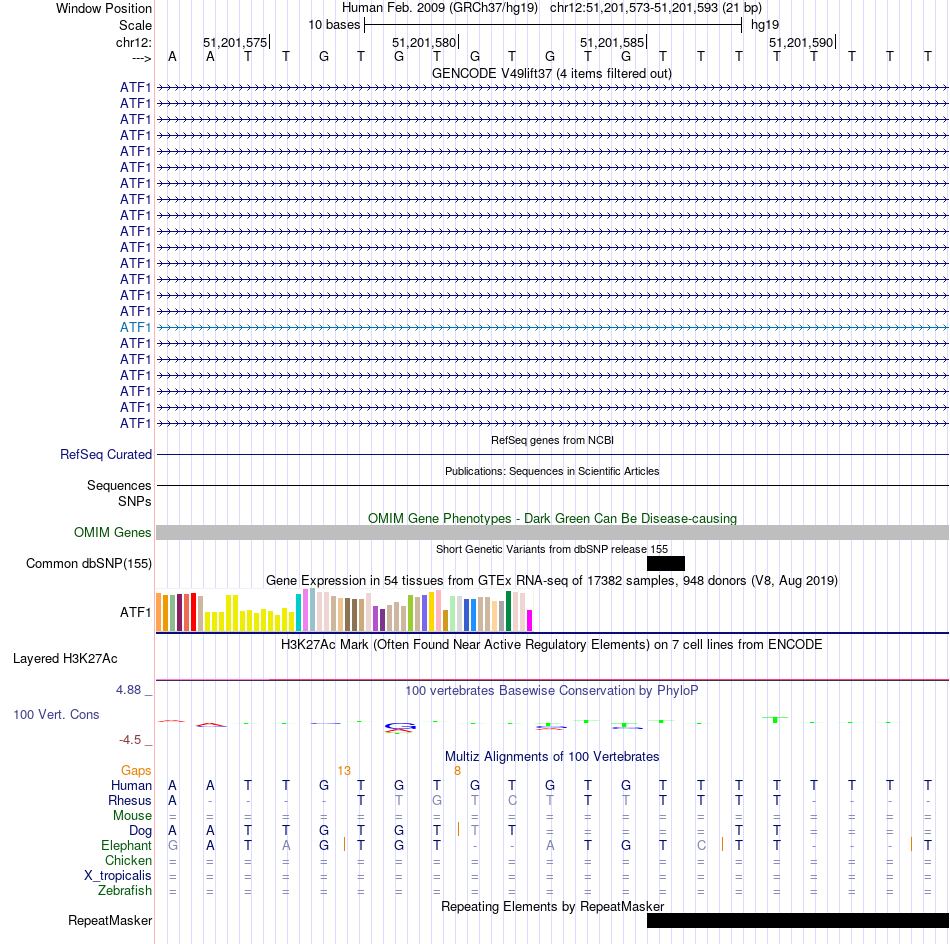Viewport: 950px width, 944px height.
Task: Open the RefSeq Curated track label
Action: 105,454
